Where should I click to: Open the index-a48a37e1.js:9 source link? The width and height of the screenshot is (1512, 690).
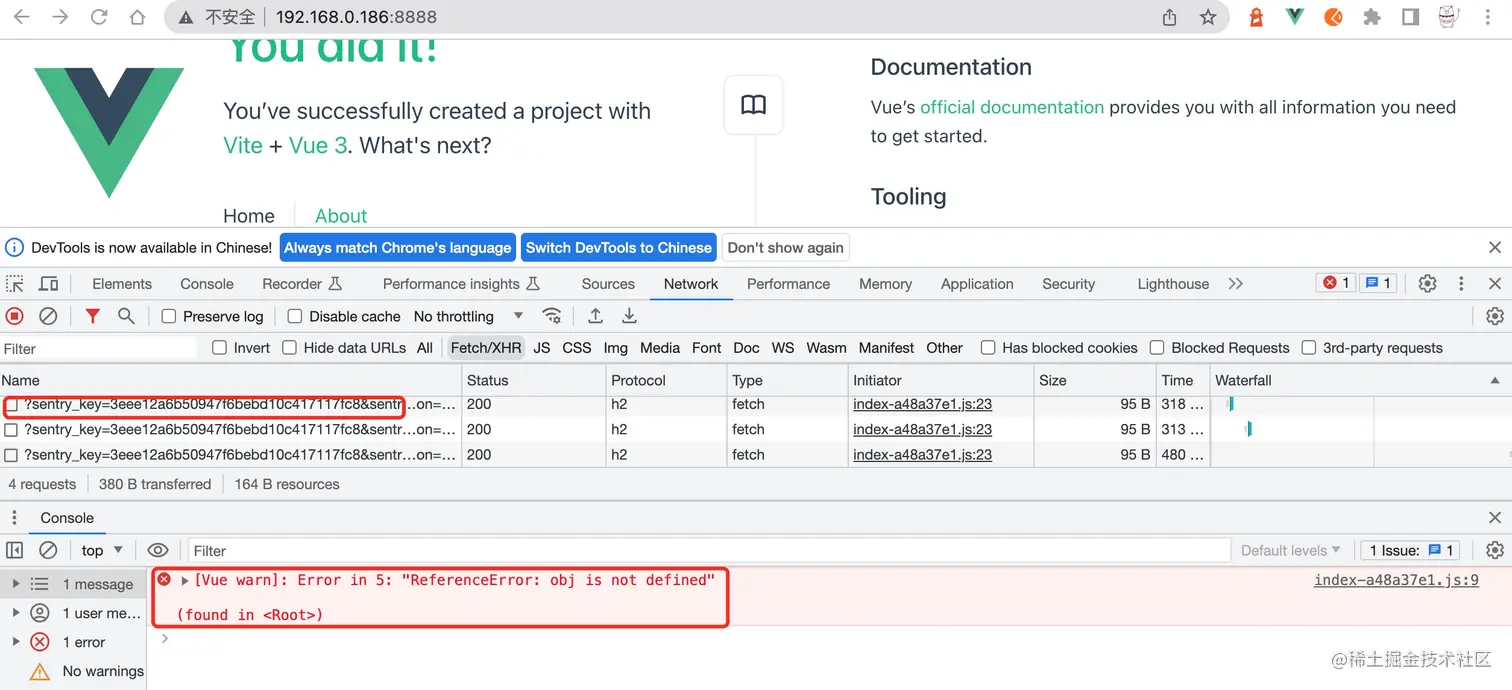coord(1396,579)
